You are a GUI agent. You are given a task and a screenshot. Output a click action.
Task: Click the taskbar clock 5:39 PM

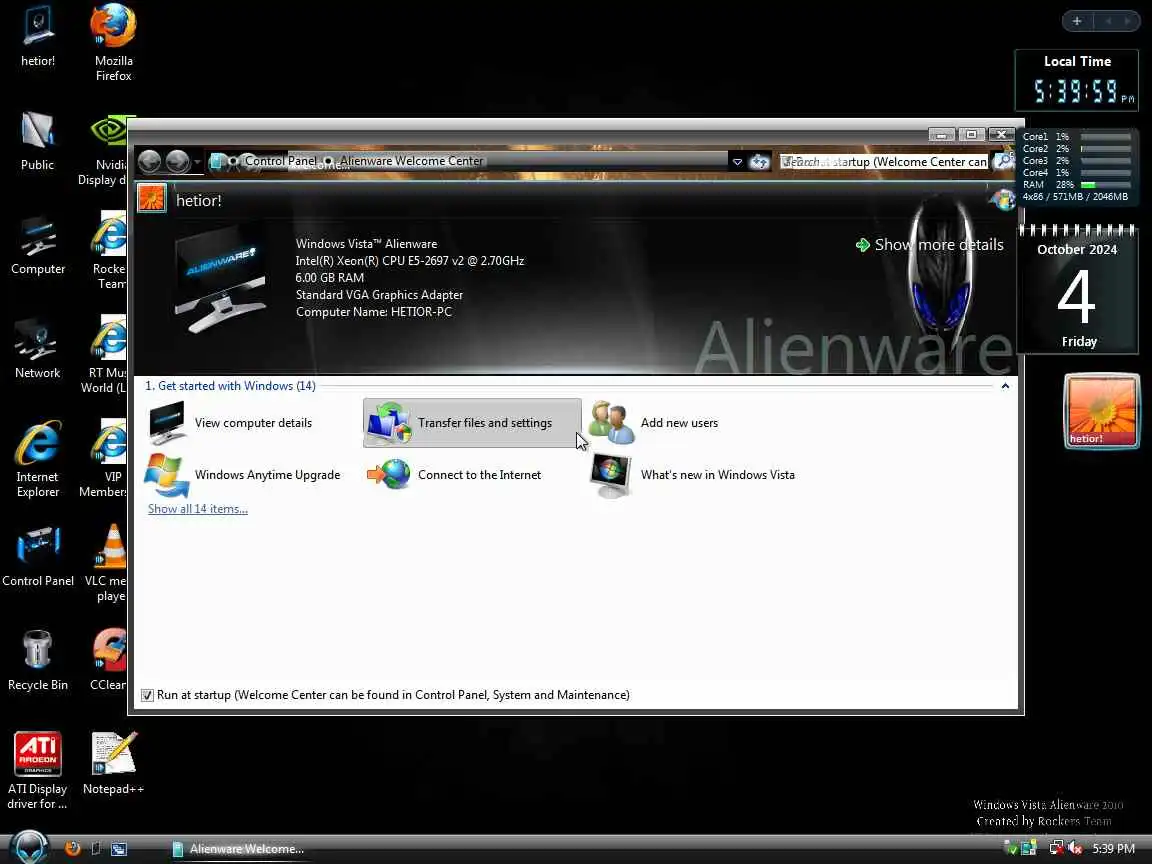coord(1113,849)
